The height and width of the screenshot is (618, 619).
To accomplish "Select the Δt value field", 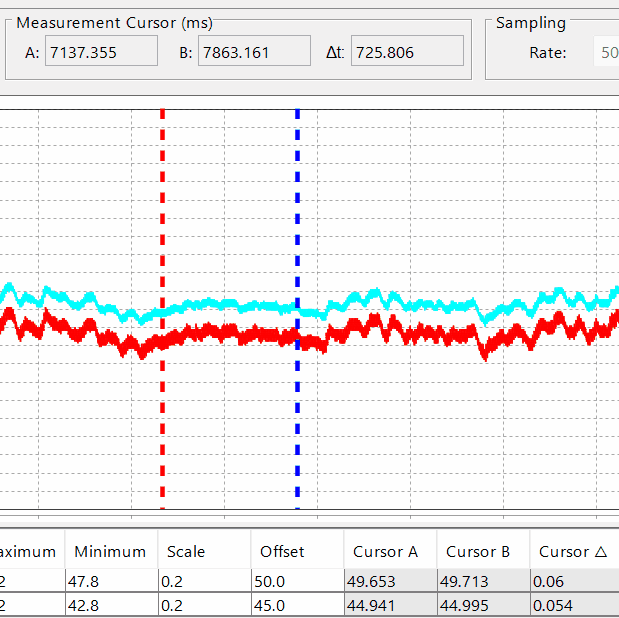I will coord(406,52).
